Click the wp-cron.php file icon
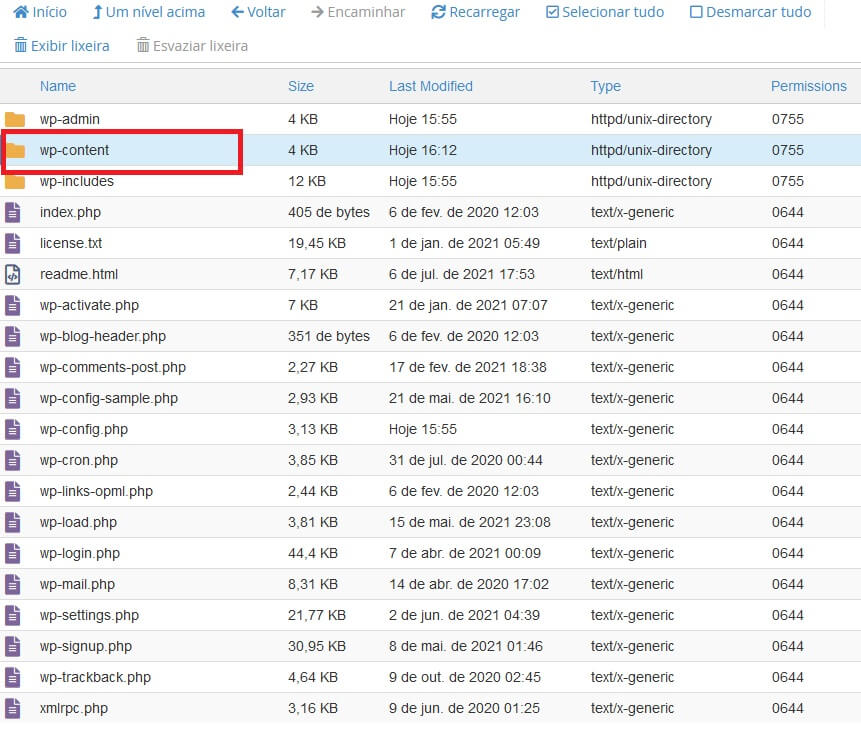 pyautogui.click(x=13, y=460)
